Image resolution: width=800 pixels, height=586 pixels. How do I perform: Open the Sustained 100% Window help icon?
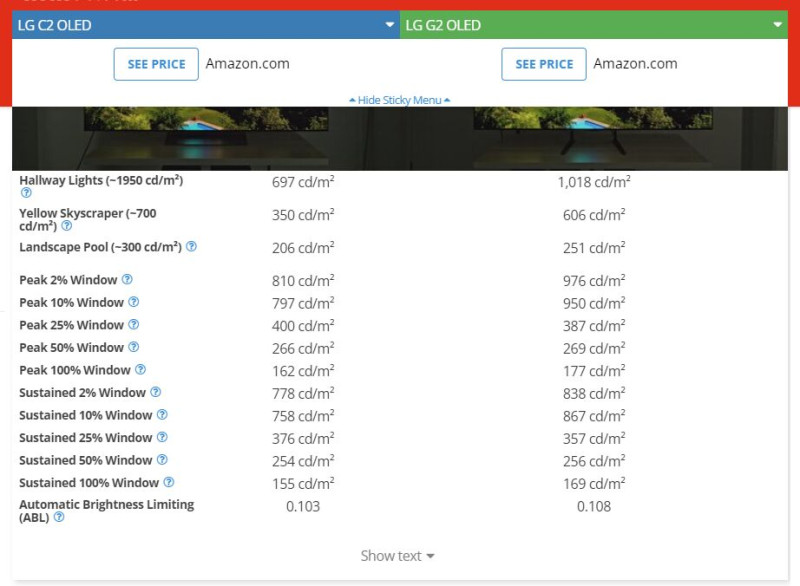[169, 482]
